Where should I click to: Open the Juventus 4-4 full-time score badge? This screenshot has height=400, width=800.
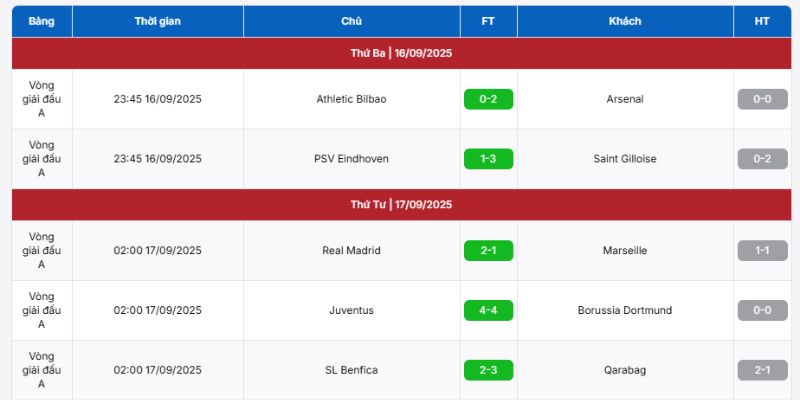click(488, 310)
